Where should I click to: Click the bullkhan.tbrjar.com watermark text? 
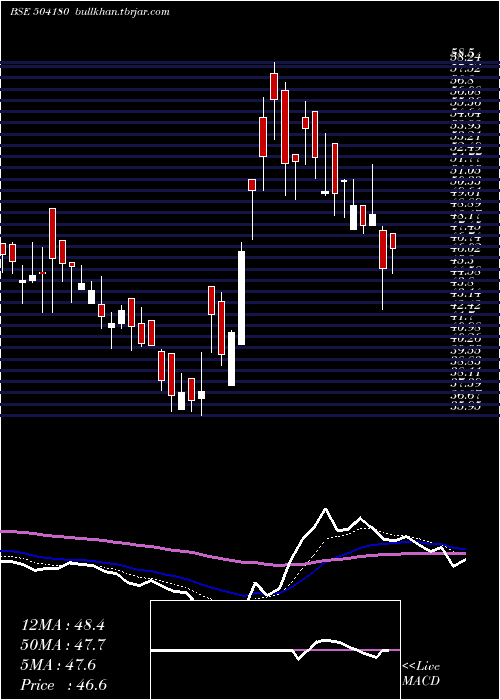click(121, 12)
